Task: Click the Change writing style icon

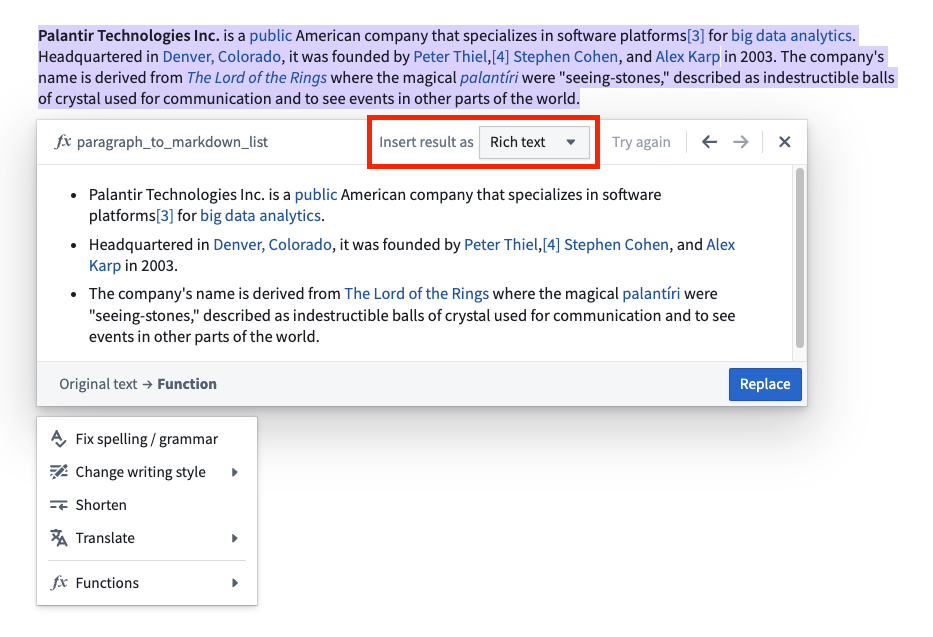Action: (58, 472)
